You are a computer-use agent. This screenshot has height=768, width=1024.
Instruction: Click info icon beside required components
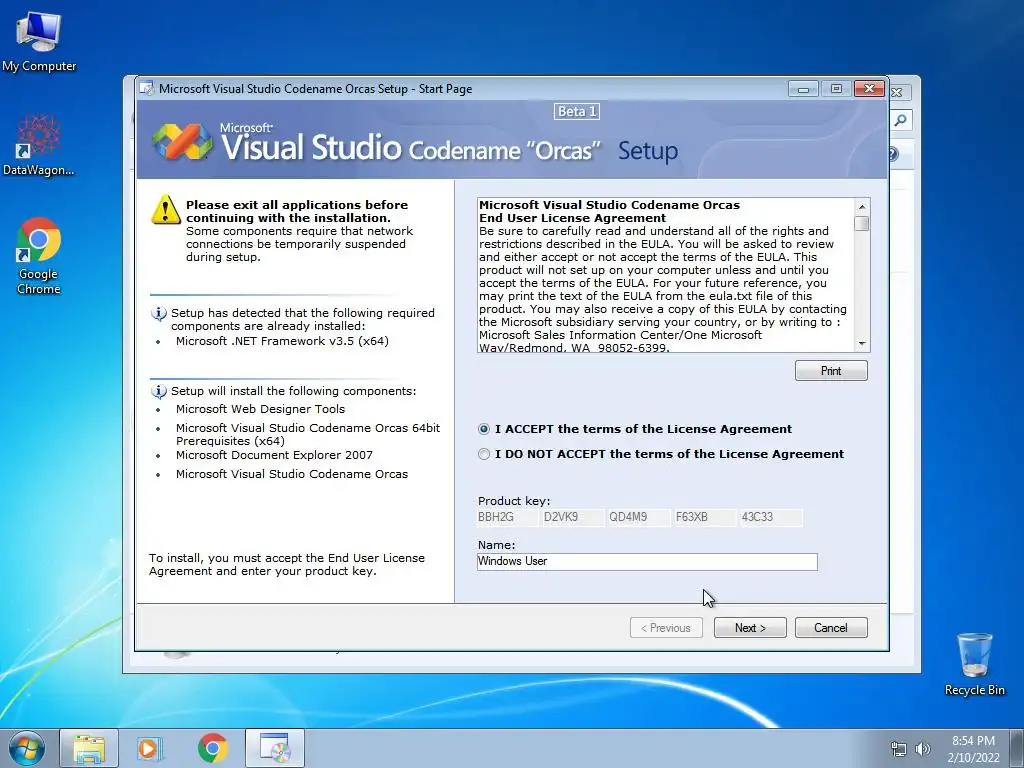(159, 313)
